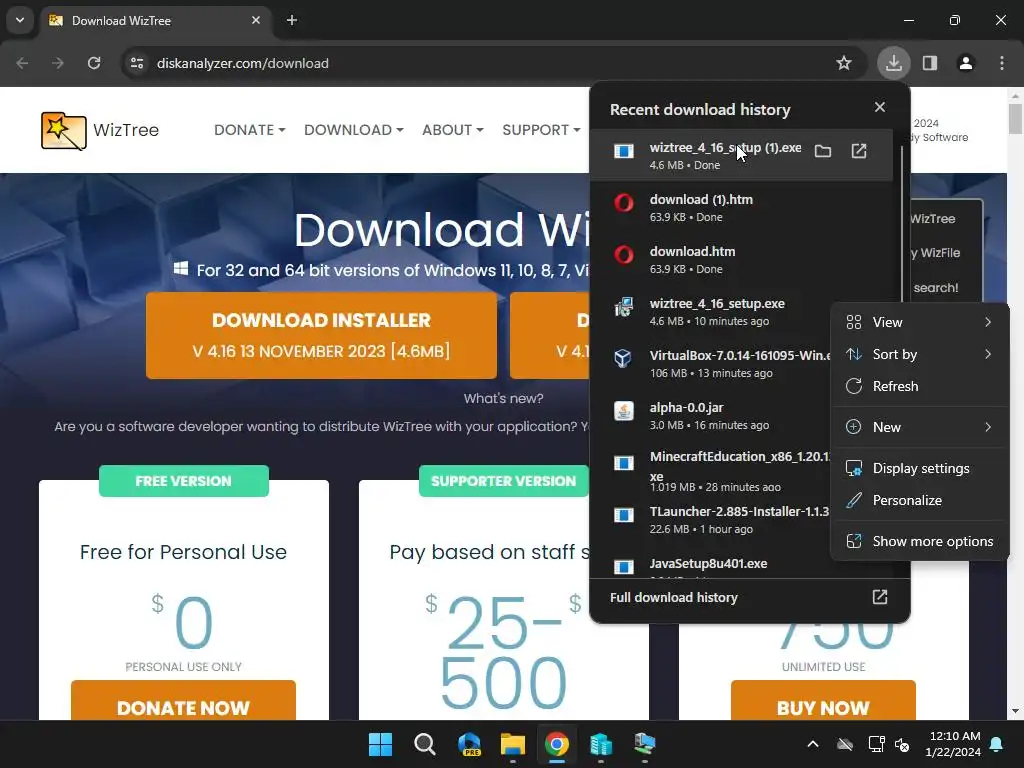Expand the DOWNLOAD menu
Viewport: 1024px width, 768px height.
click(353, 130)
